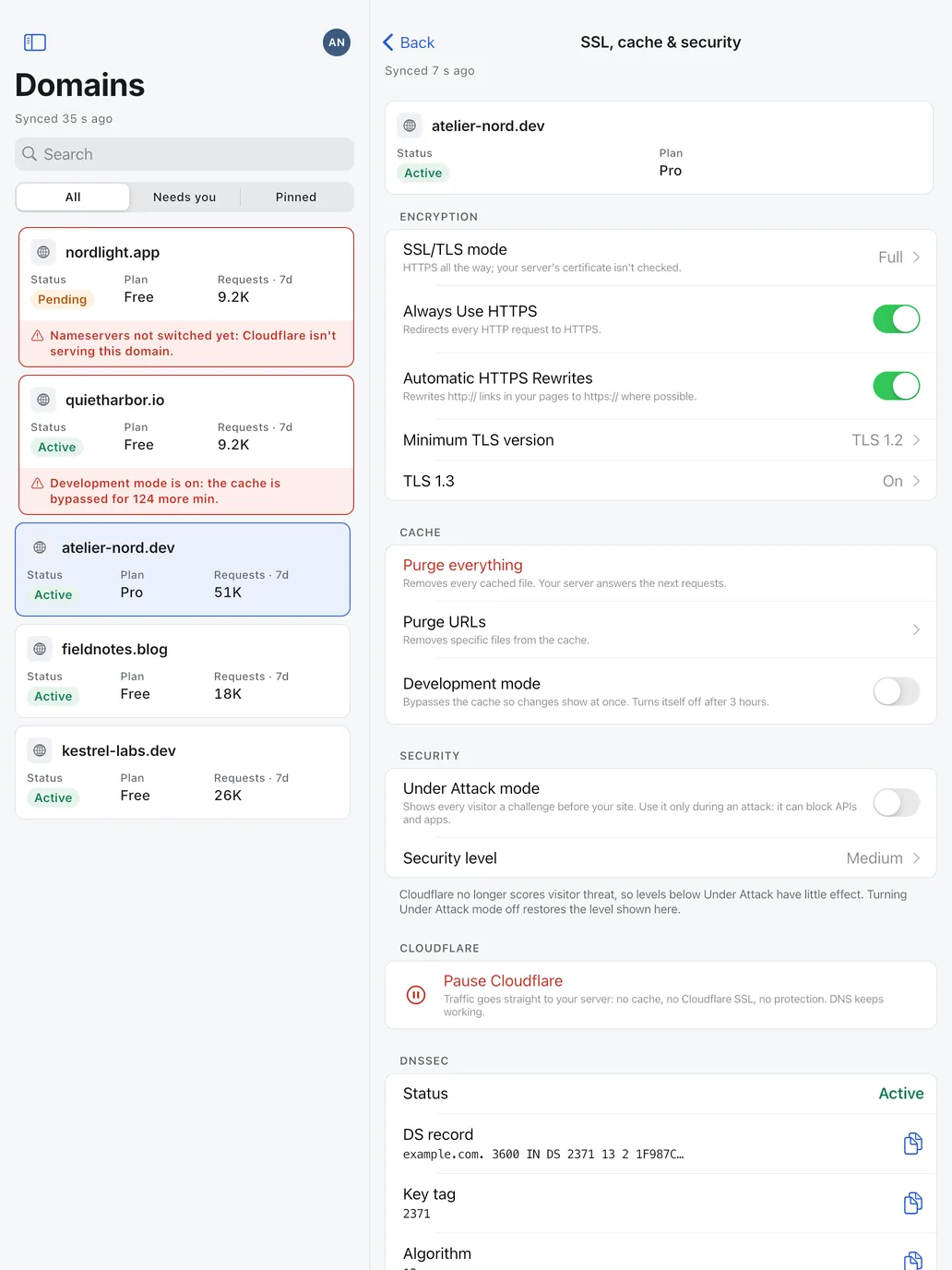This screenshot has width=952, height=1270.
Task: Click the globe icon on atelier-nord.dev card
Action: tap(40, 547)
